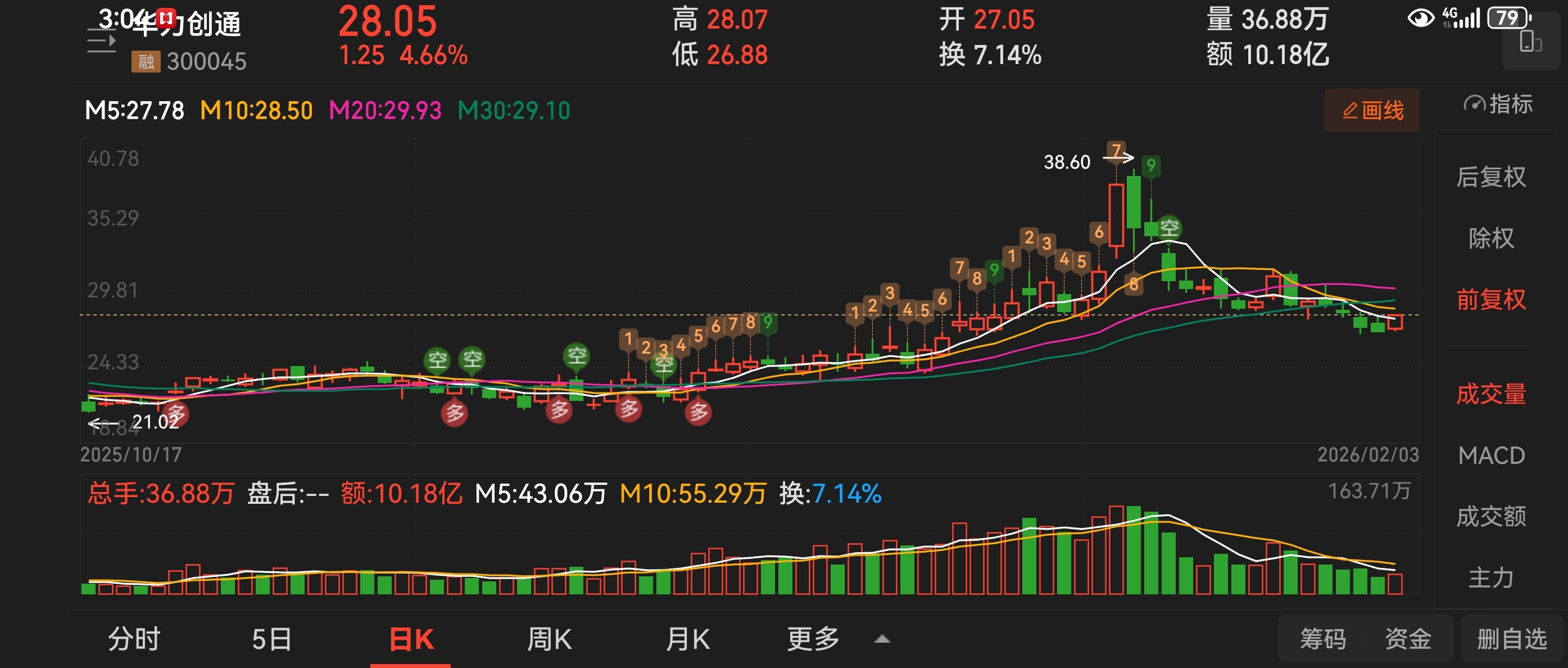This screenshot has height=668, width=1568.
Task: Switch to the 周K weekly tab
Action: pyautogui.click(x=549, y=639)
